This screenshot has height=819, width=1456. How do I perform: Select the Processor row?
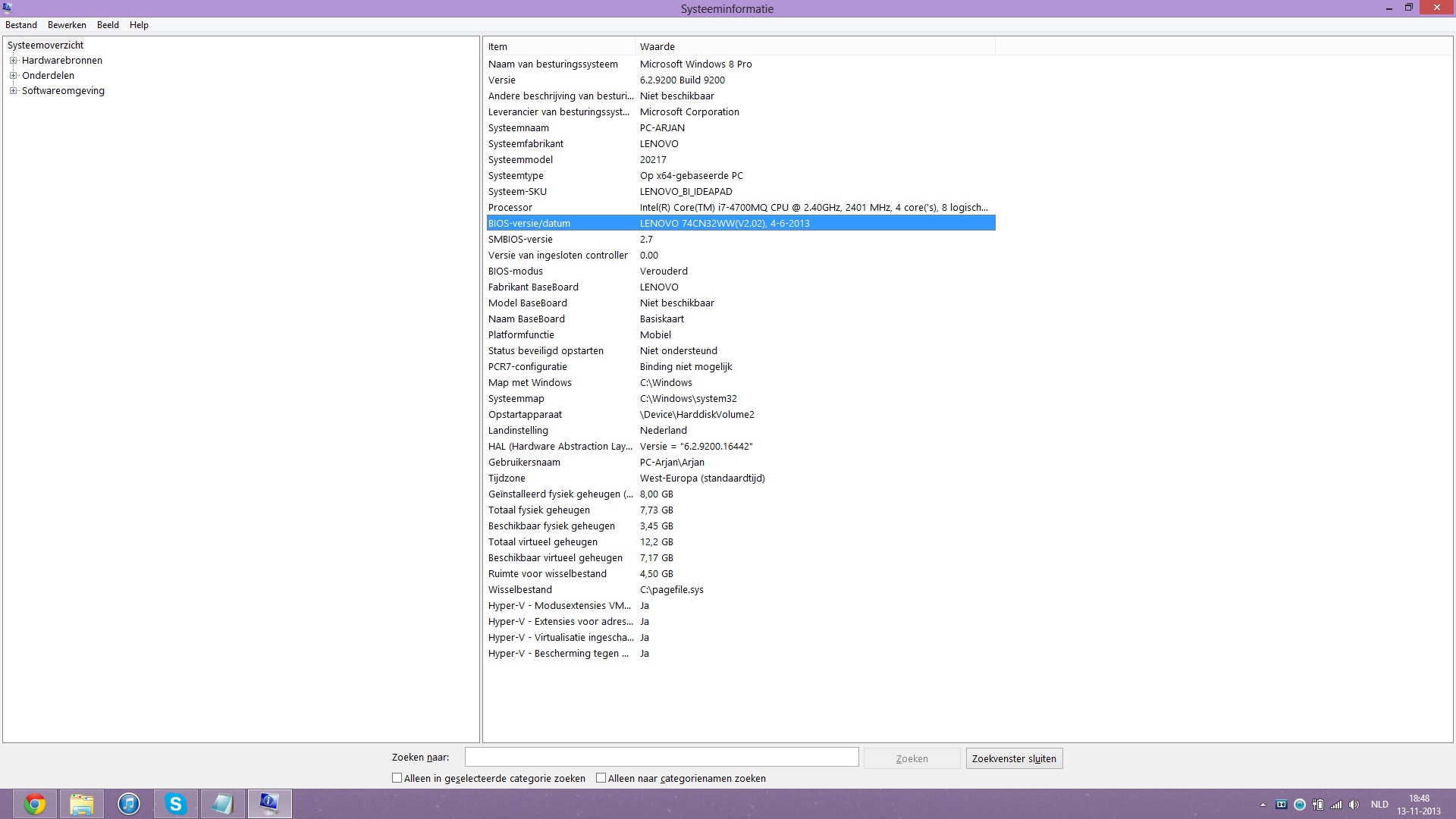pos(740,208)
